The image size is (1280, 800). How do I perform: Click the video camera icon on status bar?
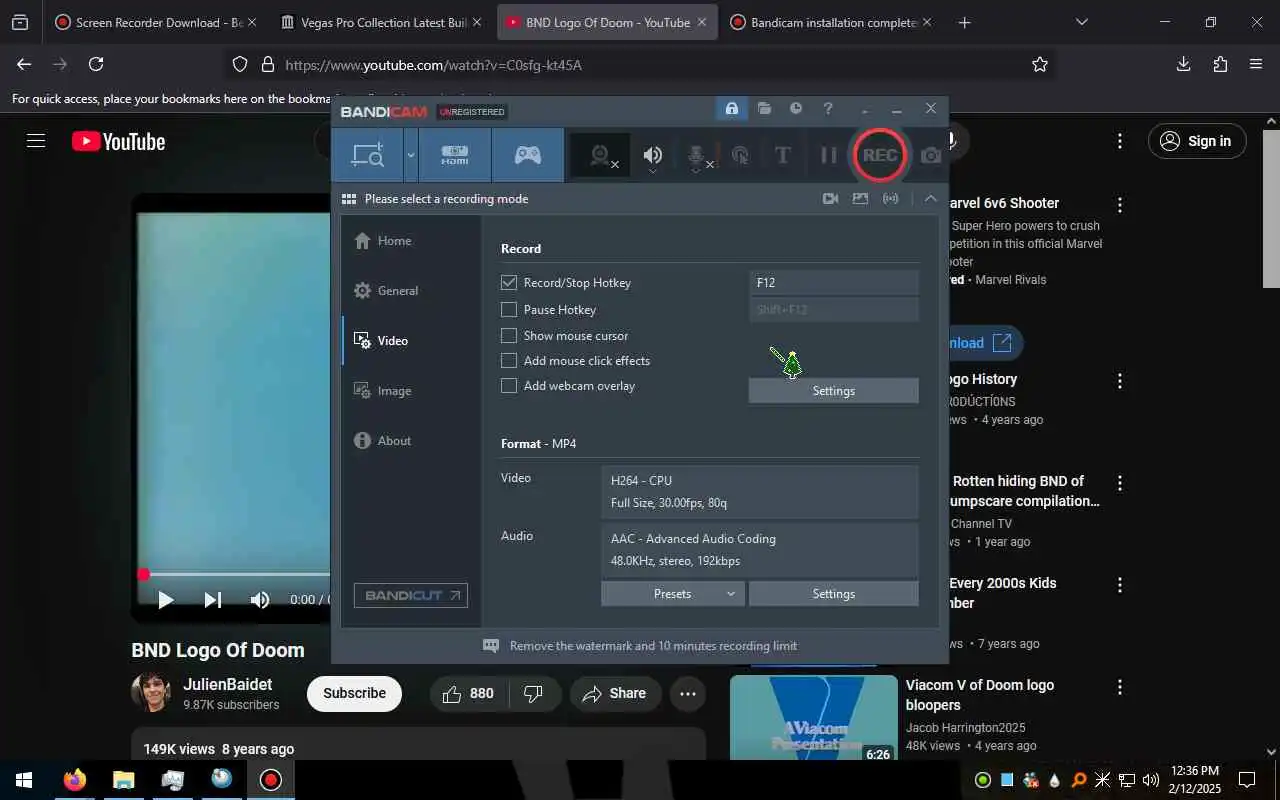[830, 199]
